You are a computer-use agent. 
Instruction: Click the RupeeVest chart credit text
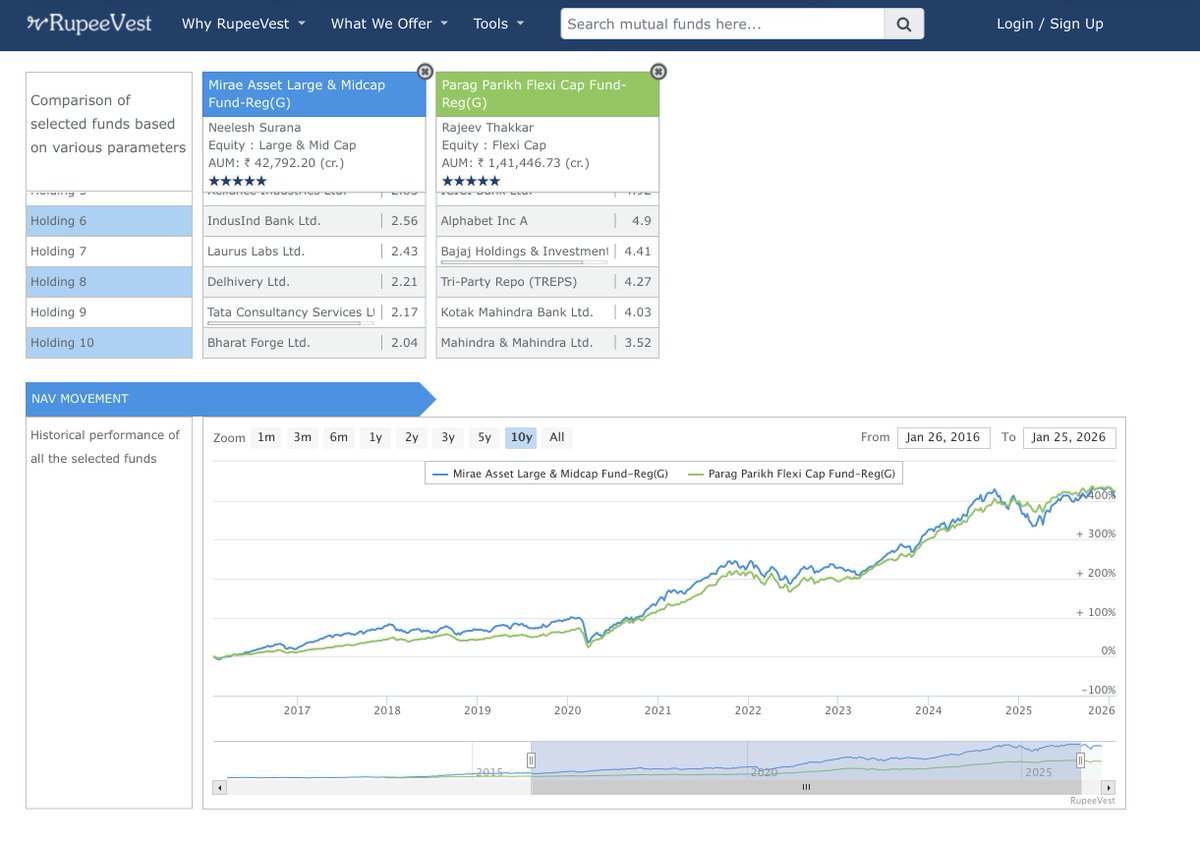click(1092, 801)
